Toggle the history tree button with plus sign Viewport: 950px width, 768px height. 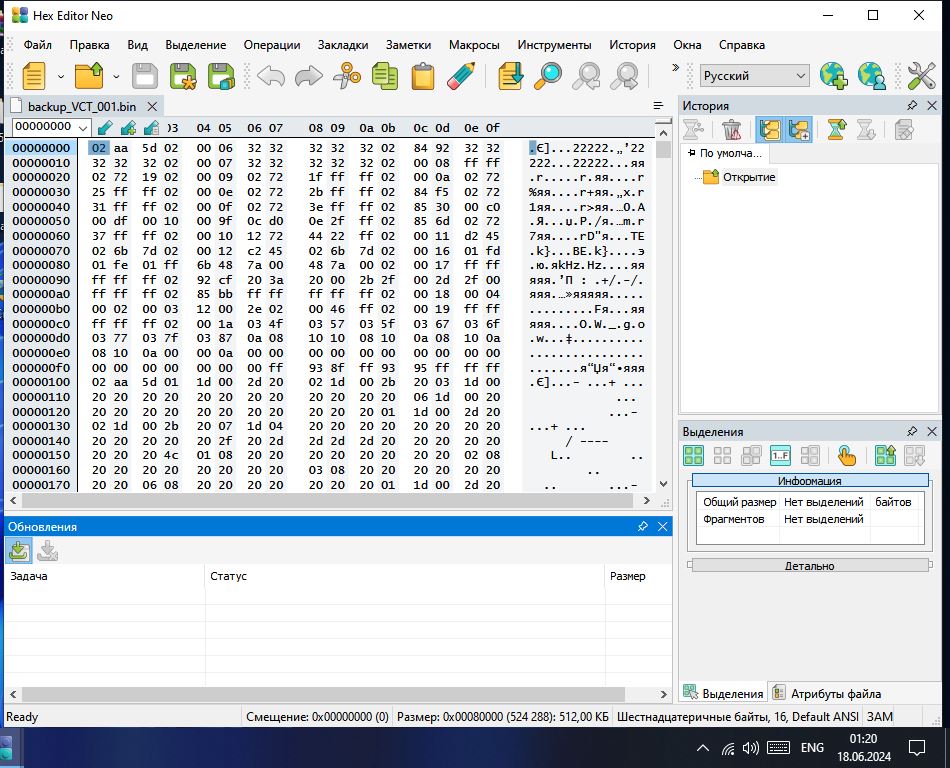[x=799, y=130]
